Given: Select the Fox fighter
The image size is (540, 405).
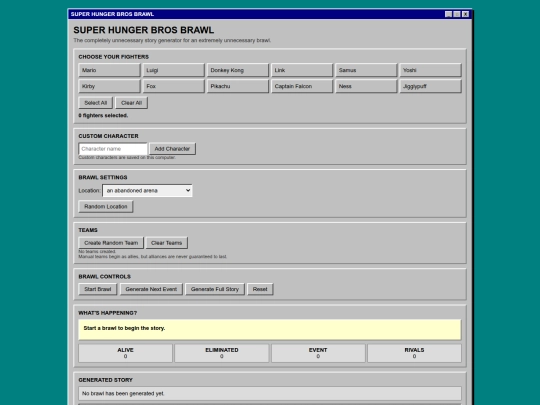Looking at the screenshot, I should coord(174,86).
